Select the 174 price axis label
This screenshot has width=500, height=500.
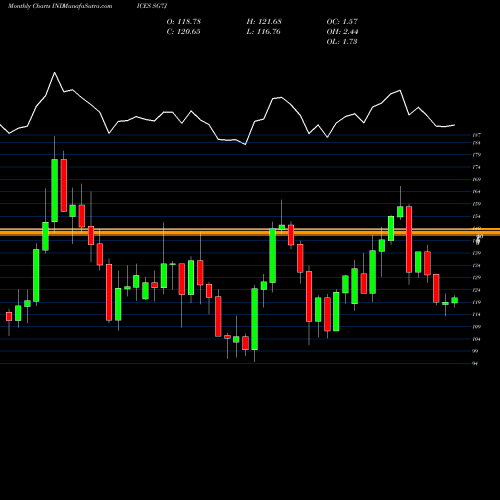[x=477, y=167]
